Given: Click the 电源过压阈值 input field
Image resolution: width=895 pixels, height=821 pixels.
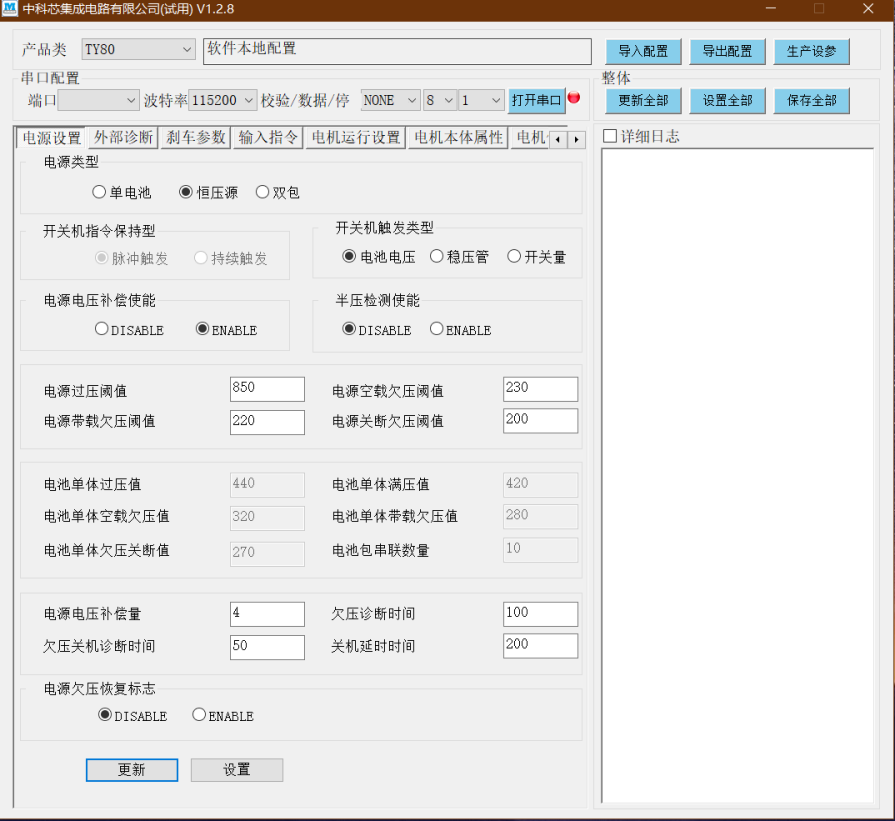Looking at the screenshot, I should [267, 389].
